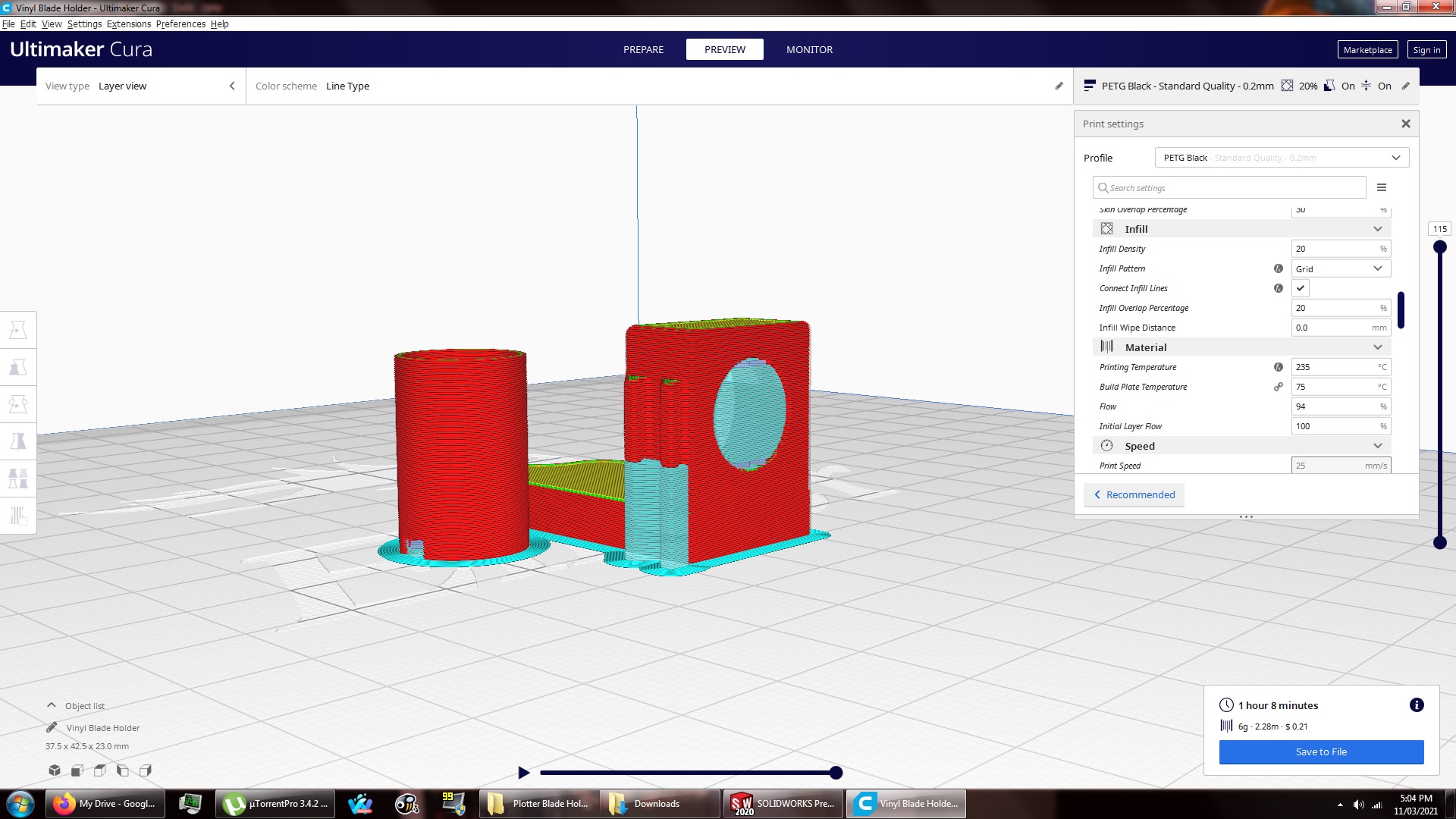Click the print settings panel scrollbar
Image resolution: width=1456 pixels, height=819 pixels.
(1401, 309)
